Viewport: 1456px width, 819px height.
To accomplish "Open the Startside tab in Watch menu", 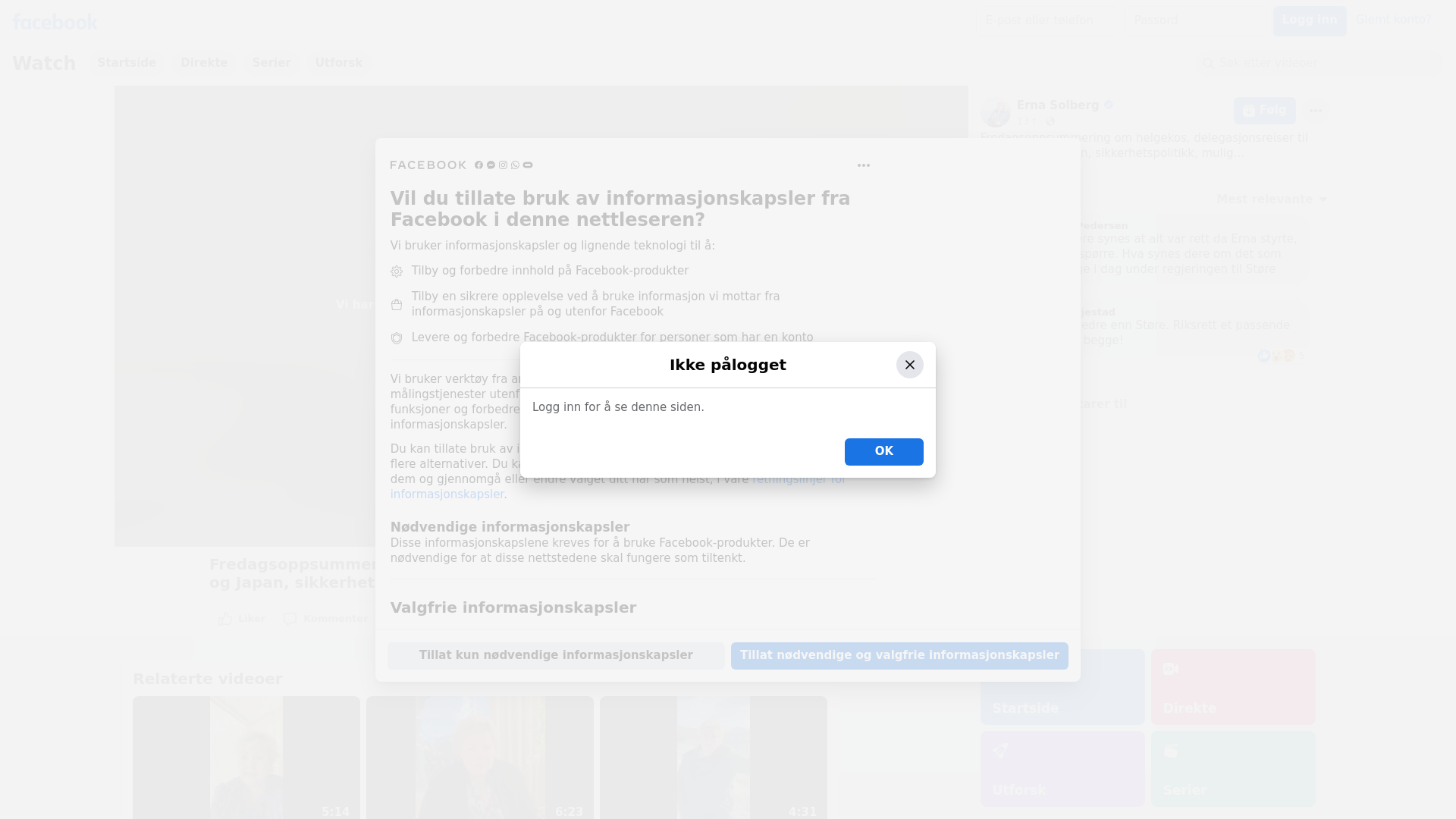I will (x=127, y=63).
